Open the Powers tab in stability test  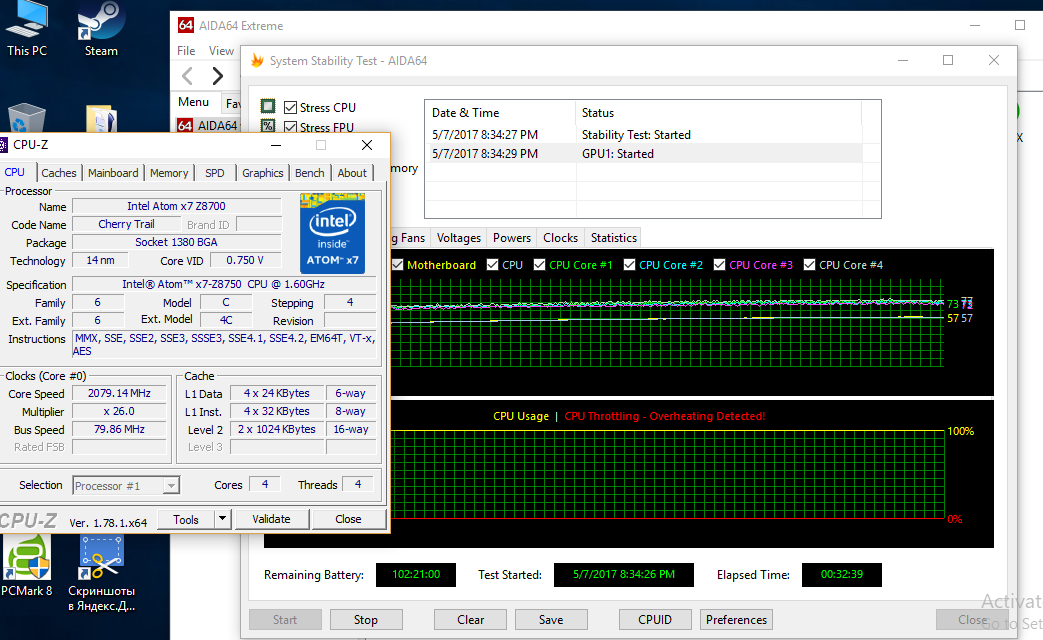[x=512, y=238]
